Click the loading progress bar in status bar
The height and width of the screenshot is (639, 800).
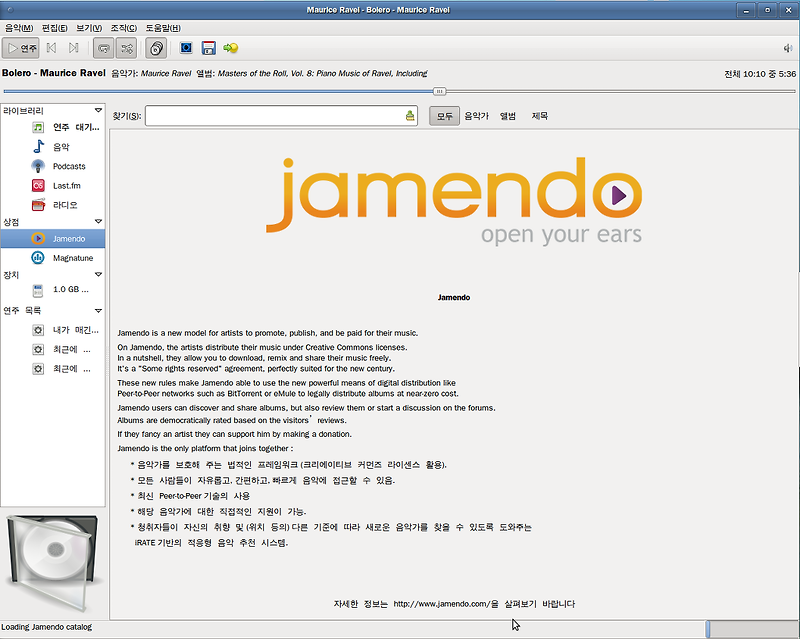[752, 629]
